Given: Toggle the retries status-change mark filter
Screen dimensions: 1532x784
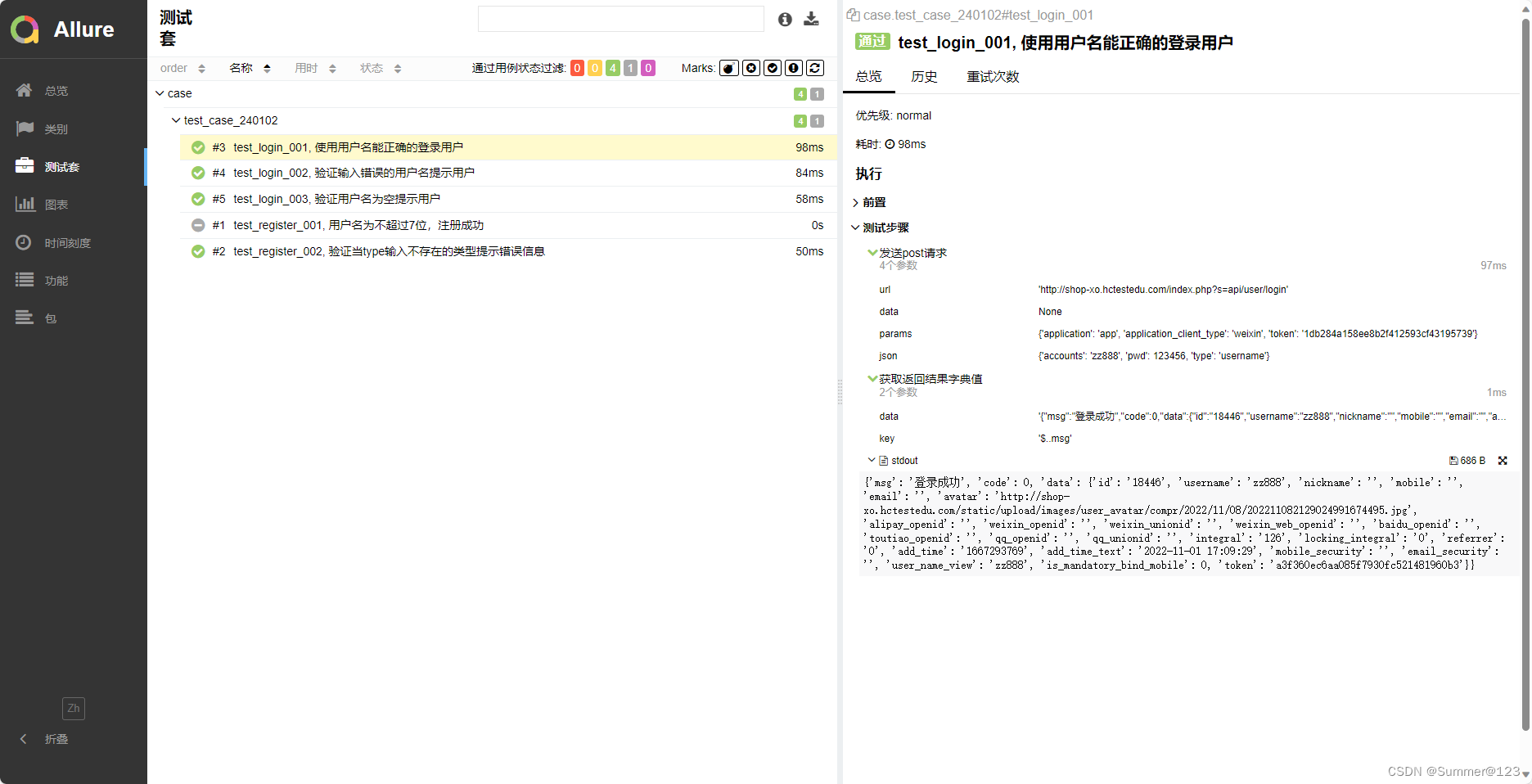Looking at the screenshot, I should 815,68.
